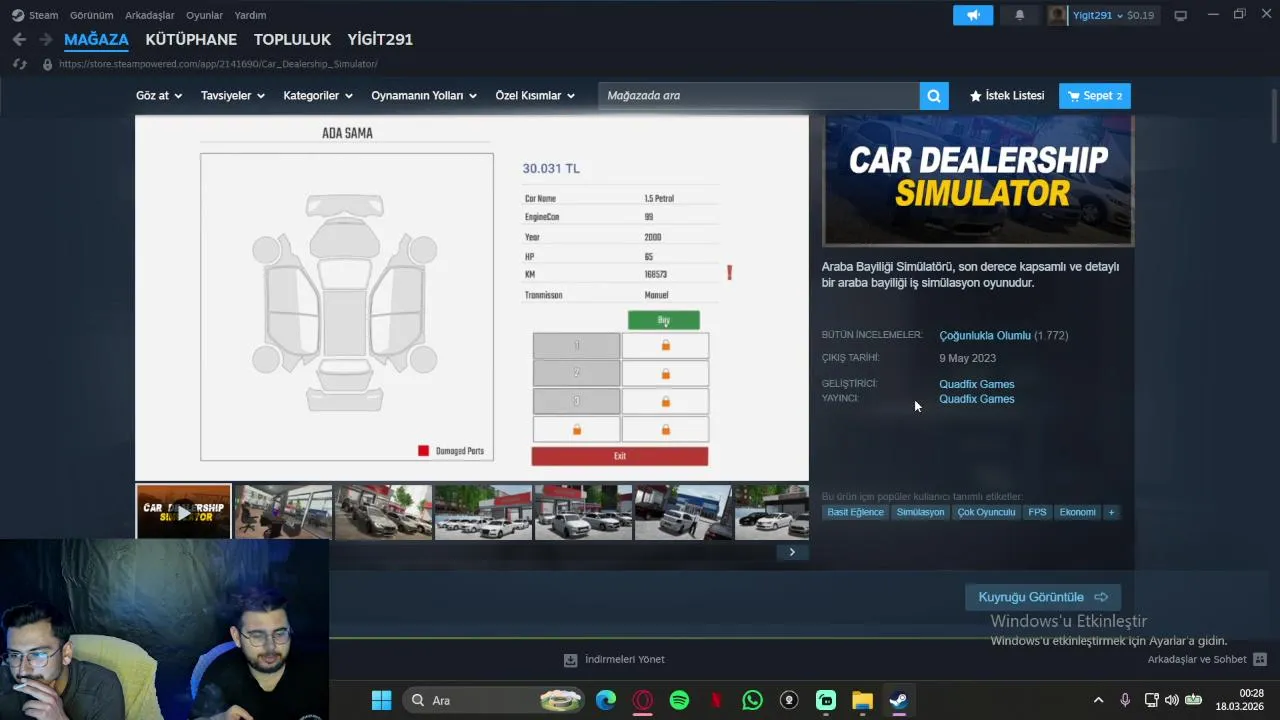
Task: Expand the Kategoriler dropdown
Action: pyautogui.click(x=318, y=96)
